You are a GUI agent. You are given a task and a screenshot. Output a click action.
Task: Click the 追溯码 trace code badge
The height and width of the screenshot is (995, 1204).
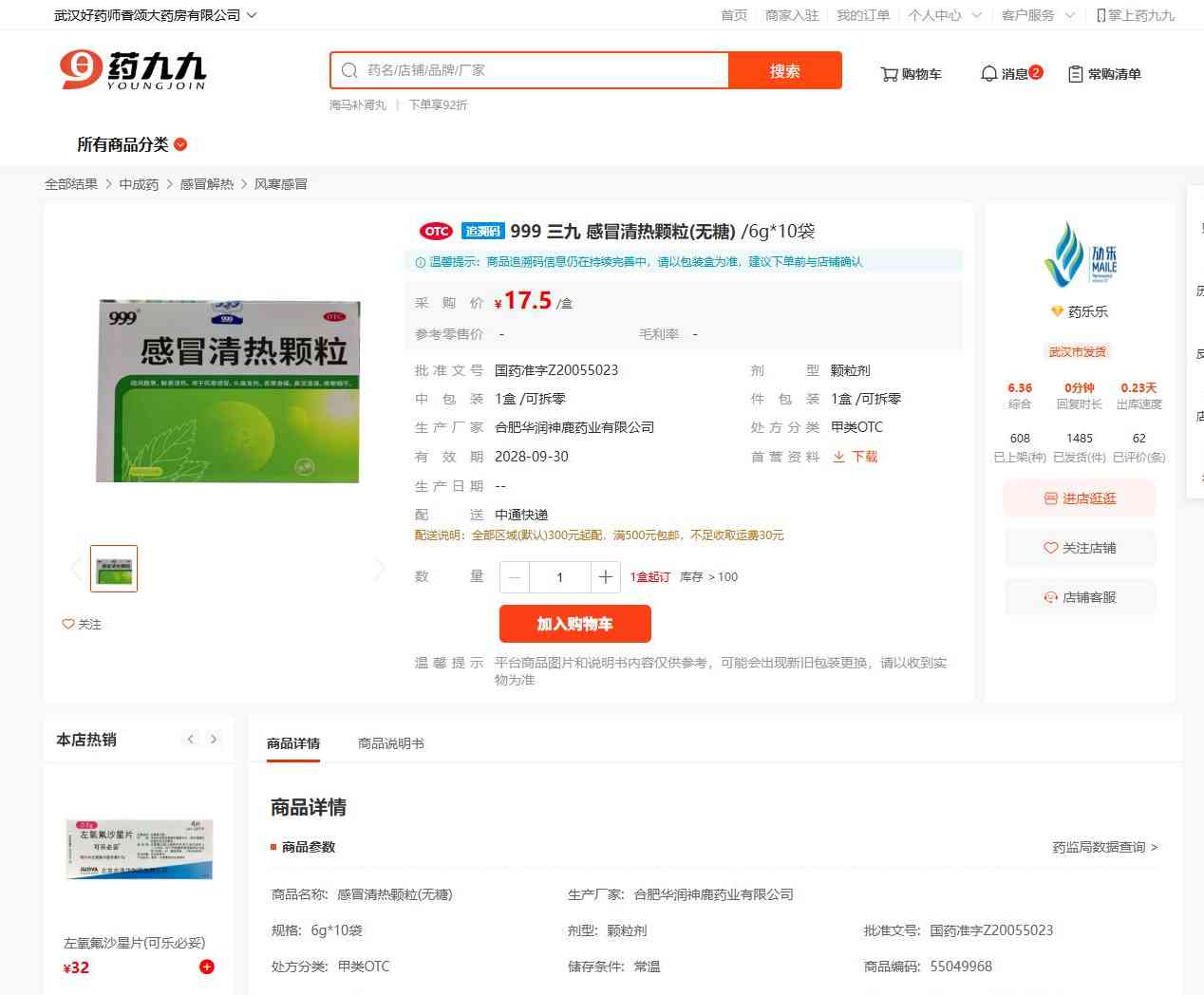(x=482, y=232)
